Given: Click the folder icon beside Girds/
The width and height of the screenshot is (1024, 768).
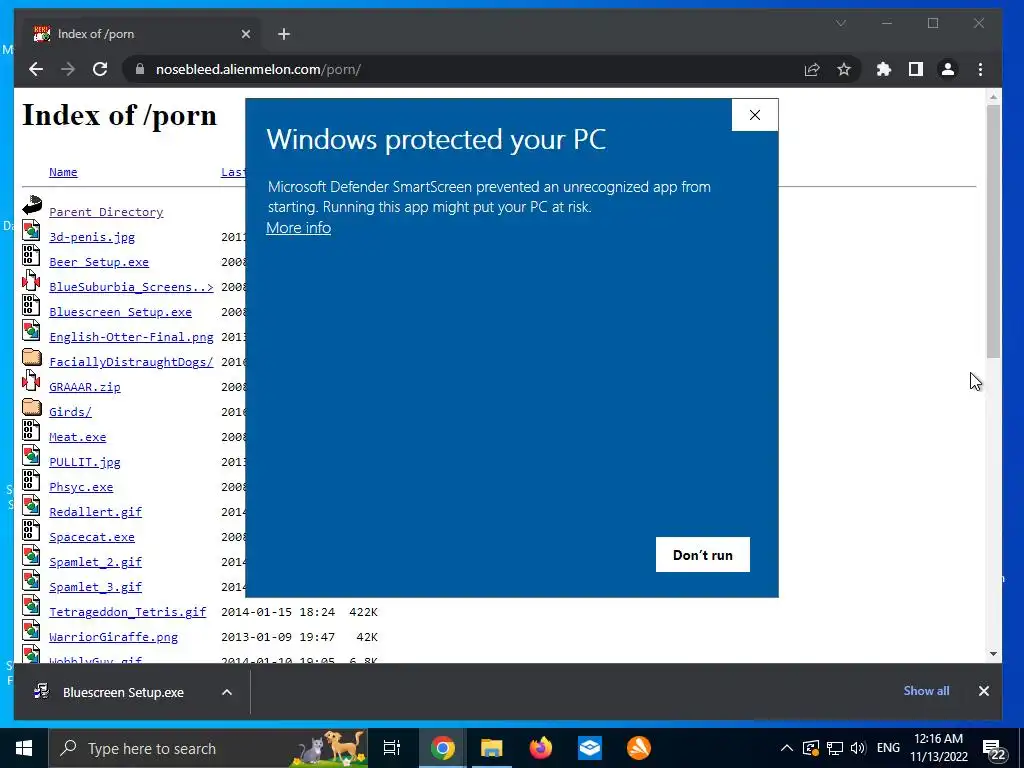Looking at the screenshot, I should [31, 408].
